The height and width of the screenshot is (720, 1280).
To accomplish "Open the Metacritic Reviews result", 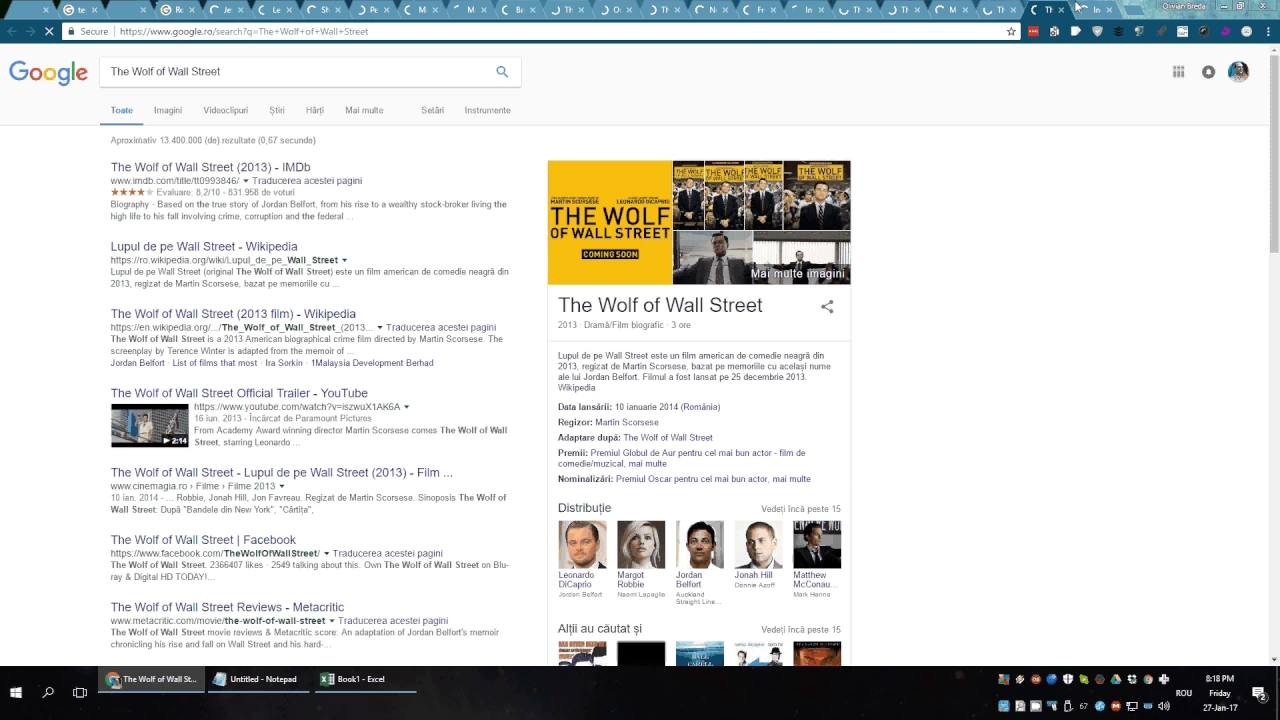I will click(x=227, y=607).
